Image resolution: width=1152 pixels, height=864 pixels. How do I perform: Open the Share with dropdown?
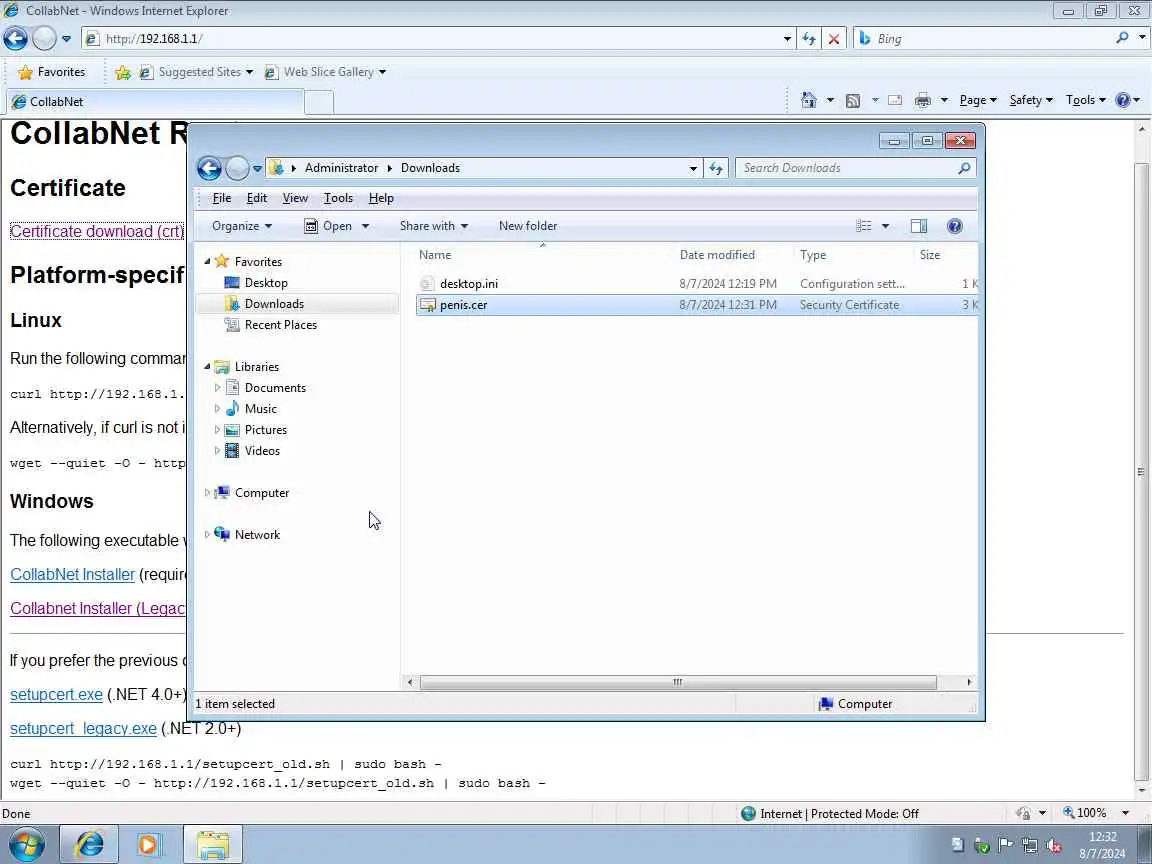click(433, 226)
